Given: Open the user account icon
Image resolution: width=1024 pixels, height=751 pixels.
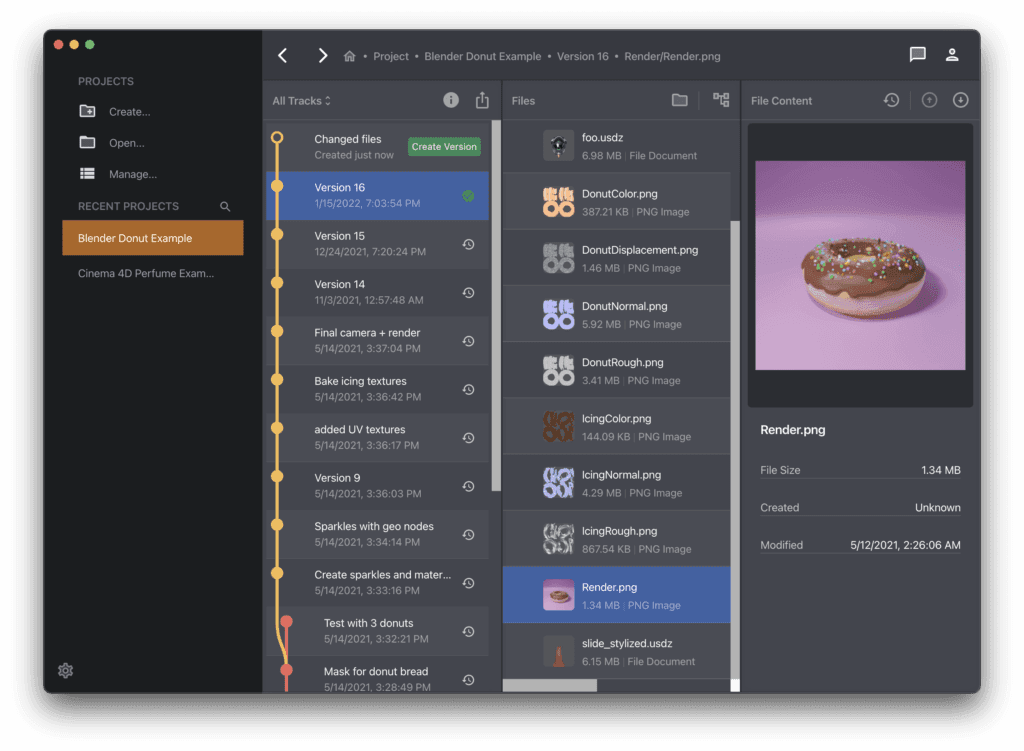Looking at the screenshot, I should point(952,55).
